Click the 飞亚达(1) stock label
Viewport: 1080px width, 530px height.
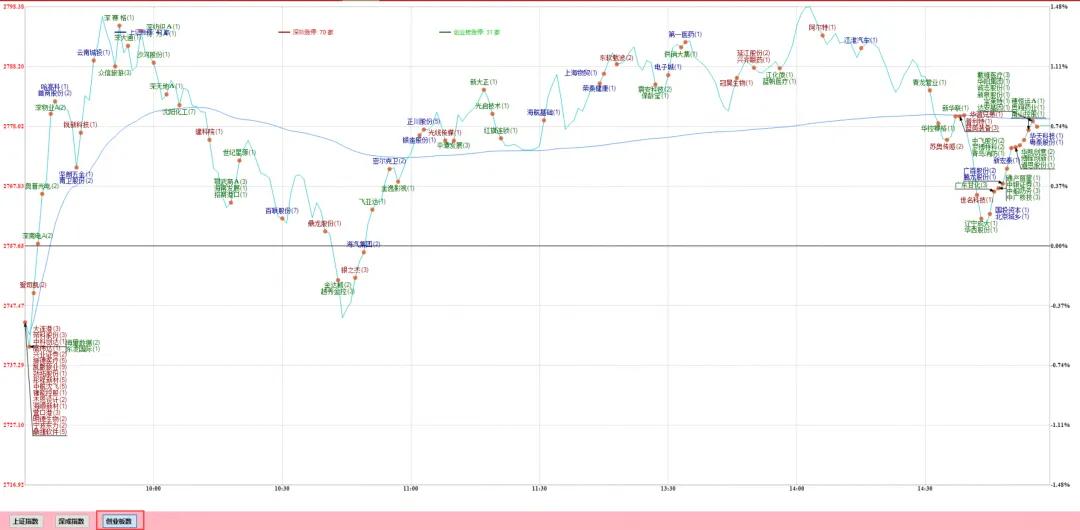371,202
